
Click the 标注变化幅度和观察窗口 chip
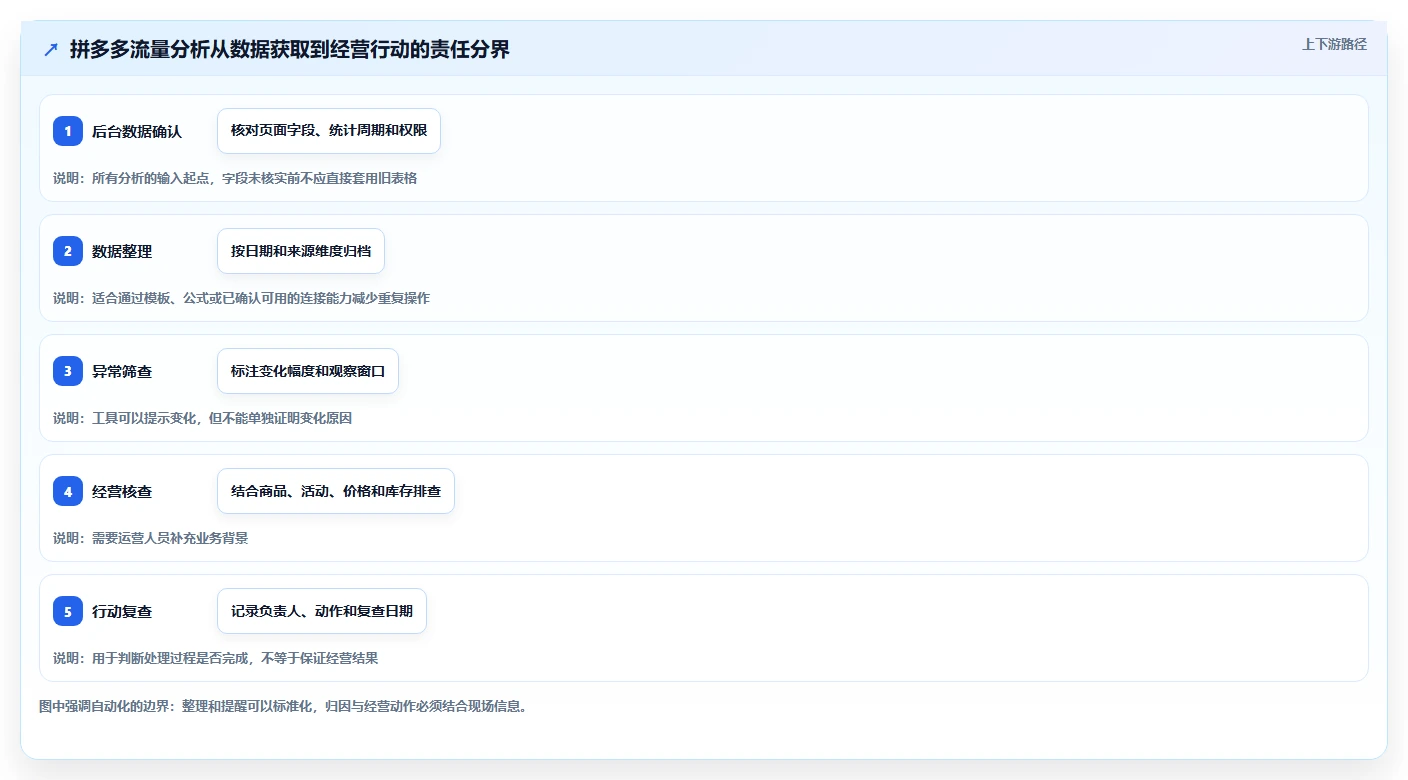point(308,371)
